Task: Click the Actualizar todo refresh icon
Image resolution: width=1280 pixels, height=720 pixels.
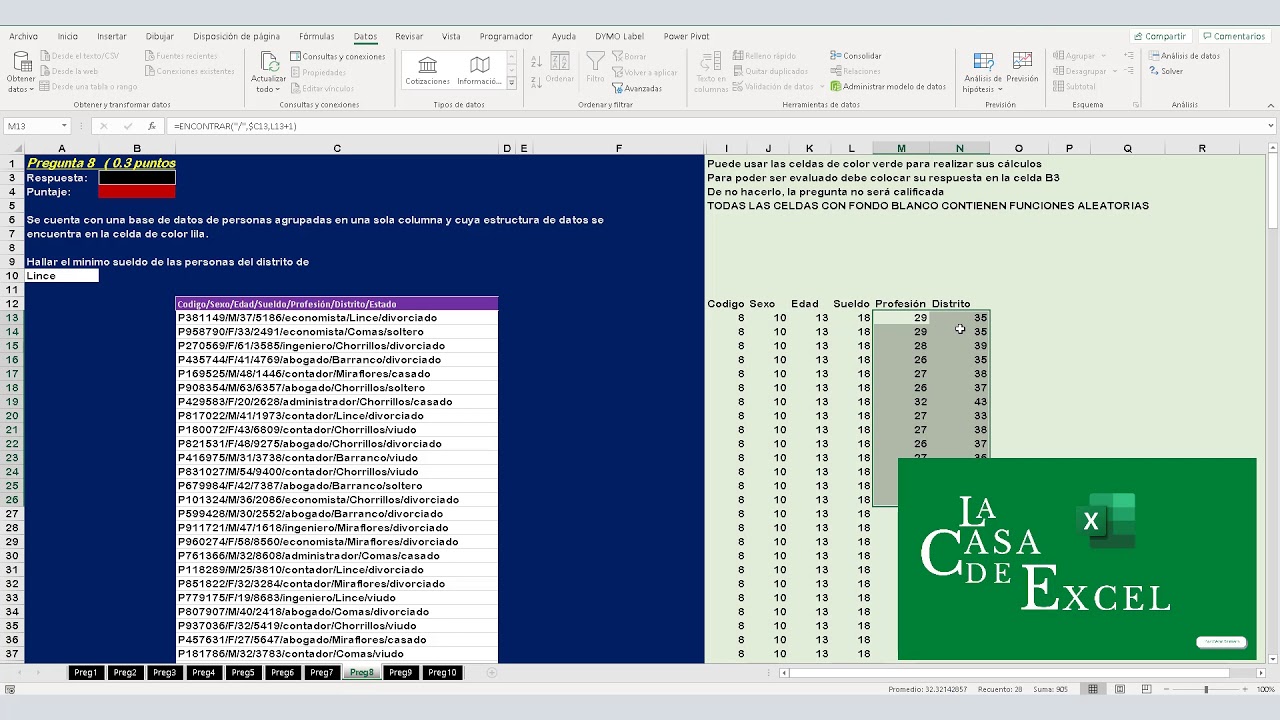Action: pyautogui.click(x=268, y=62)
